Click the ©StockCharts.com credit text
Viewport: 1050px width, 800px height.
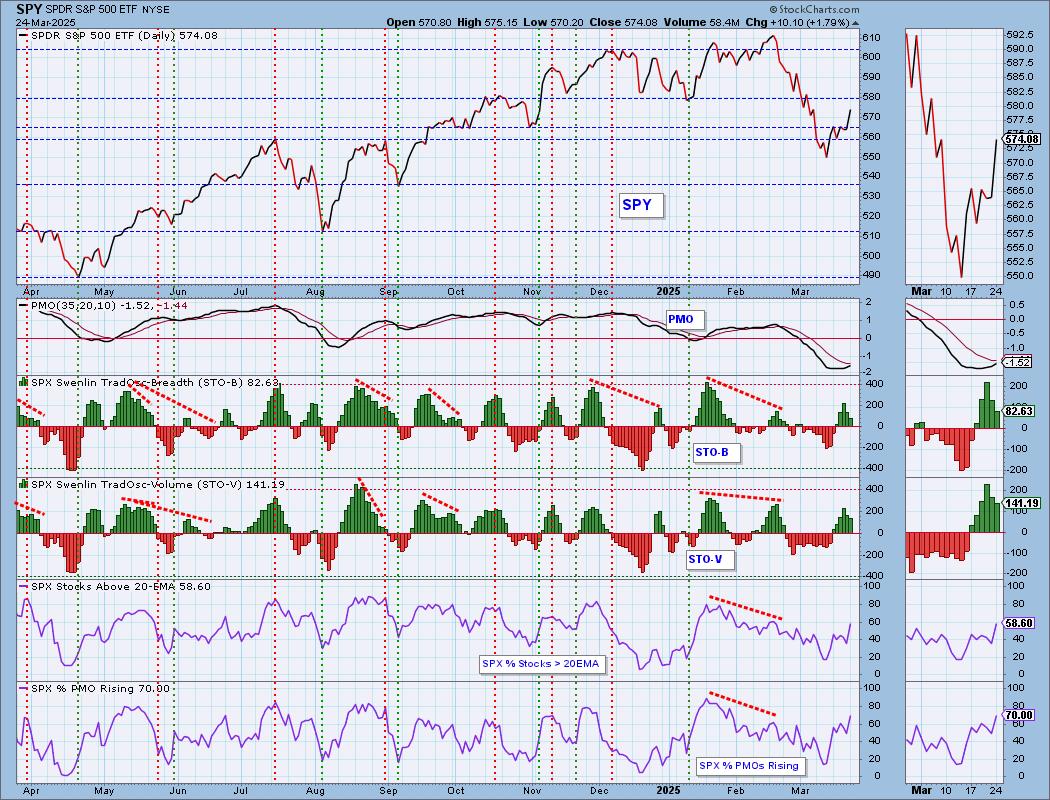pyautogui.click(x=814, y=9)
